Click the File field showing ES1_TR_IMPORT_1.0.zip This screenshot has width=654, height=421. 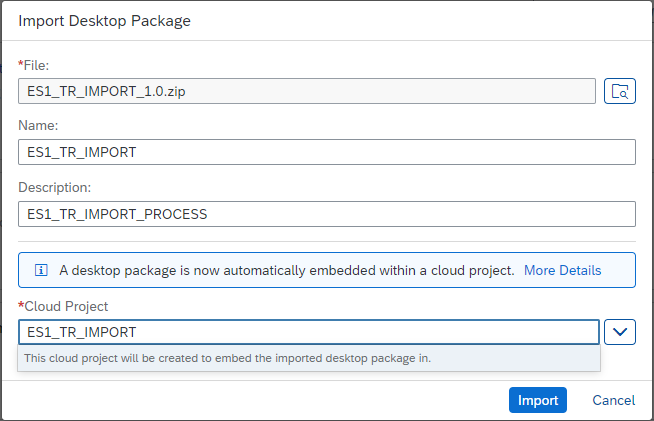(307, 91)
